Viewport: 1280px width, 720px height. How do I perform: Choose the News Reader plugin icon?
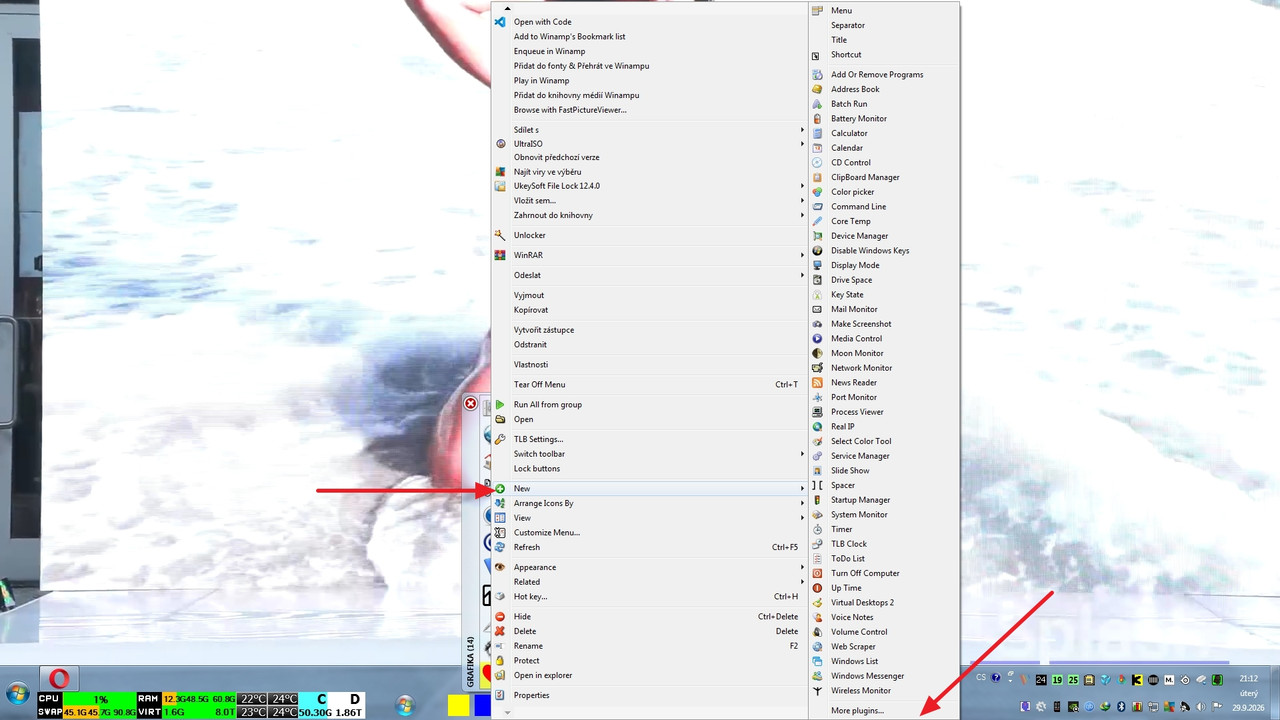pos(817,382)
